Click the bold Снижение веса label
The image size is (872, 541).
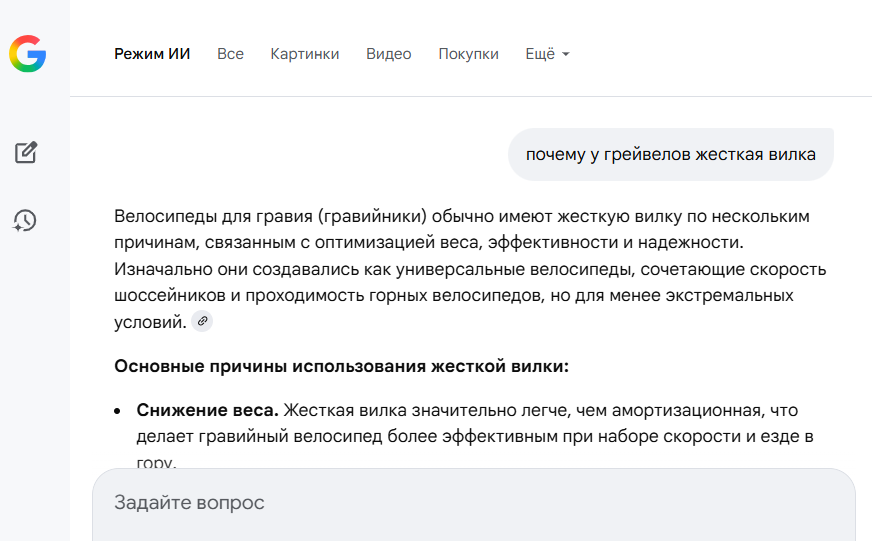(x=207, y=410)
